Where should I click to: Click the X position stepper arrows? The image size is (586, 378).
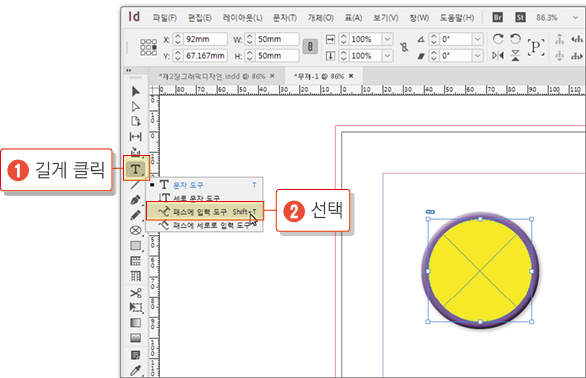(178, 39)
